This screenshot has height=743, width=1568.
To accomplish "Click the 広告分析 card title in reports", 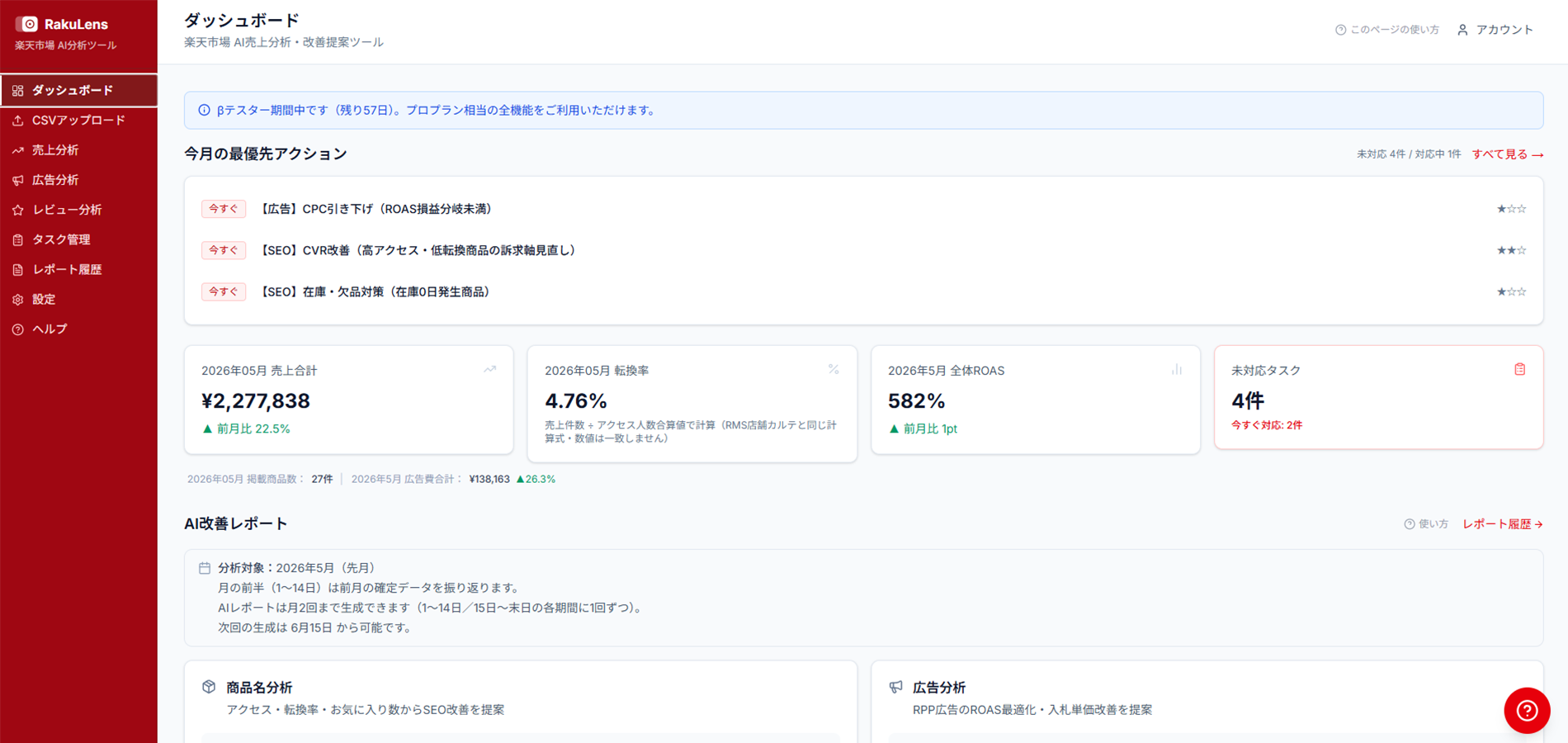I will (x=939, y=688).
